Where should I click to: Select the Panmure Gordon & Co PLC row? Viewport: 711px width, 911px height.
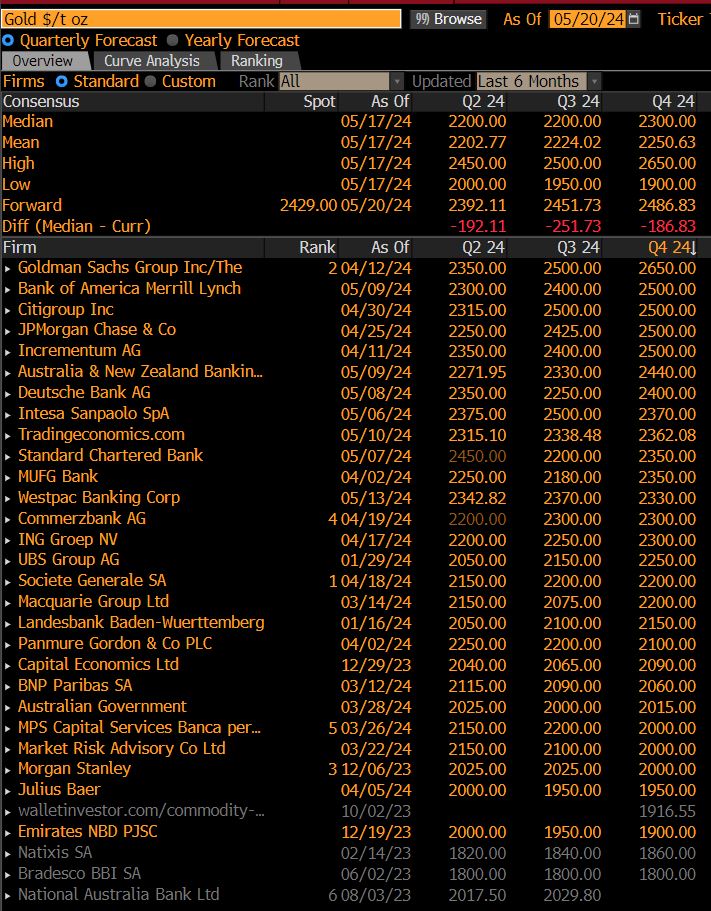356,644
